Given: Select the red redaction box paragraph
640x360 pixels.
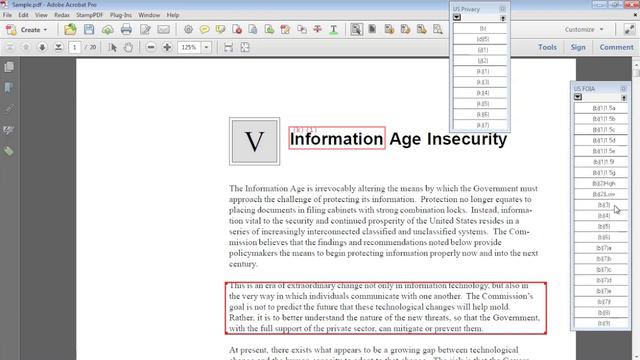Looking at the screenshot, I should (385, 308).
